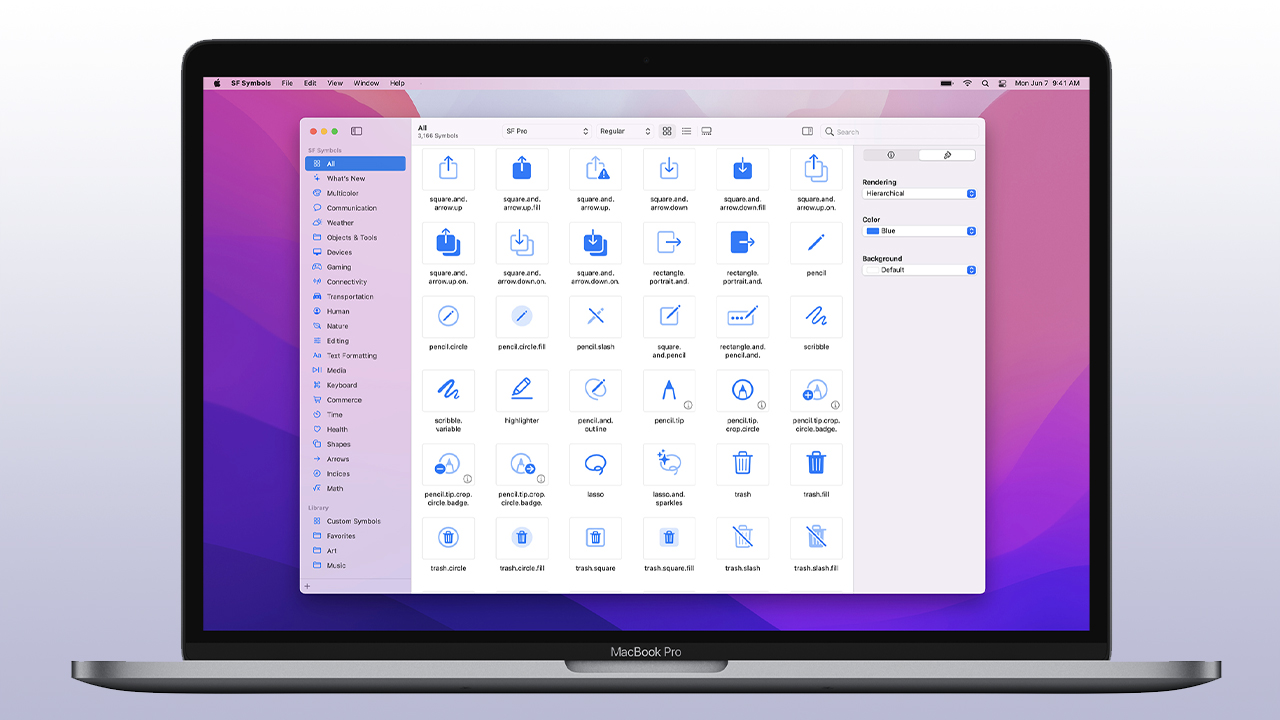
Task: Select the pencil symbol
Action: click(816, 243)
